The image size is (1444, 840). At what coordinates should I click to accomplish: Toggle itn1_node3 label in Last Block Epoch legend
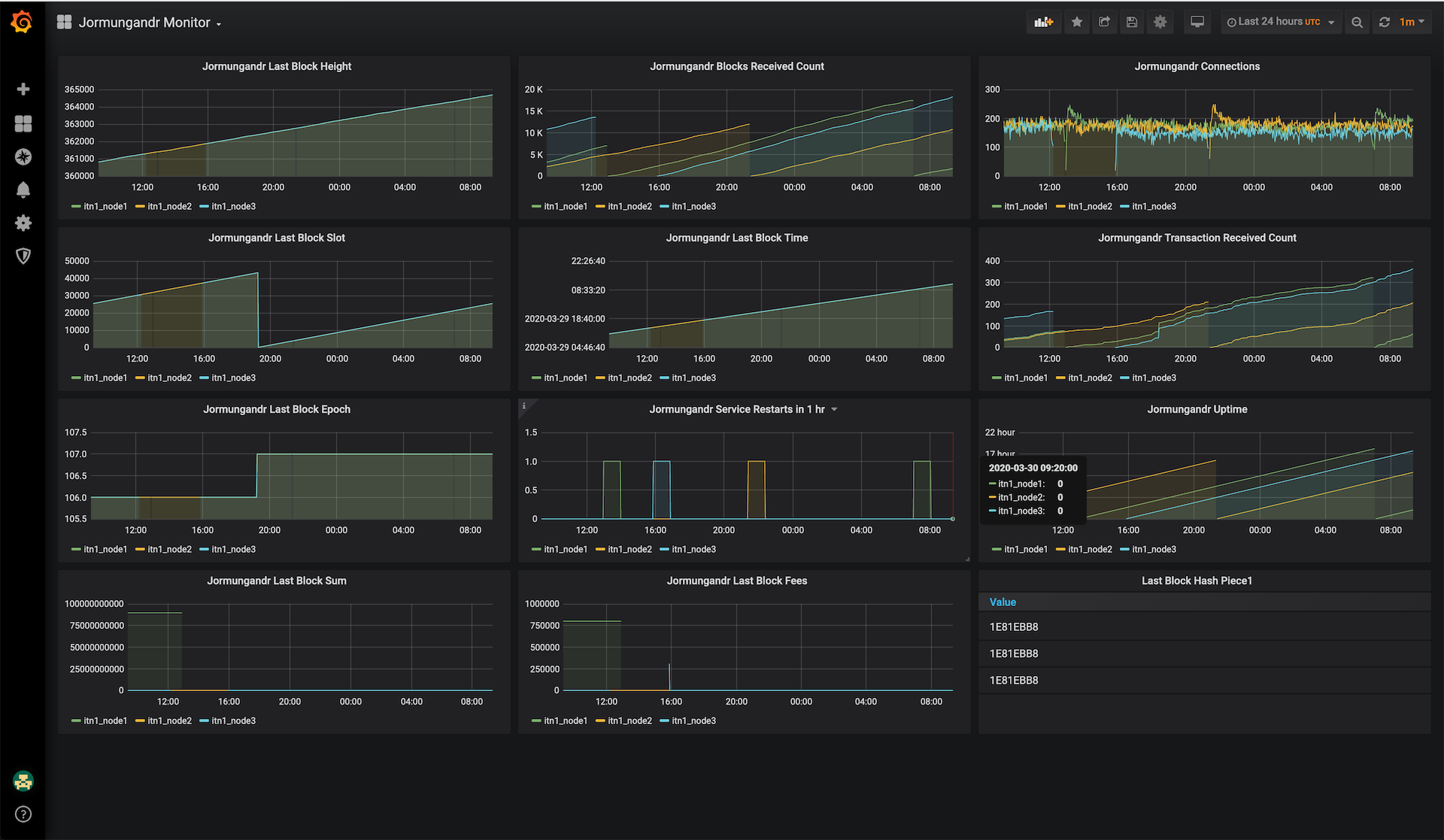[x=233, y=549]
